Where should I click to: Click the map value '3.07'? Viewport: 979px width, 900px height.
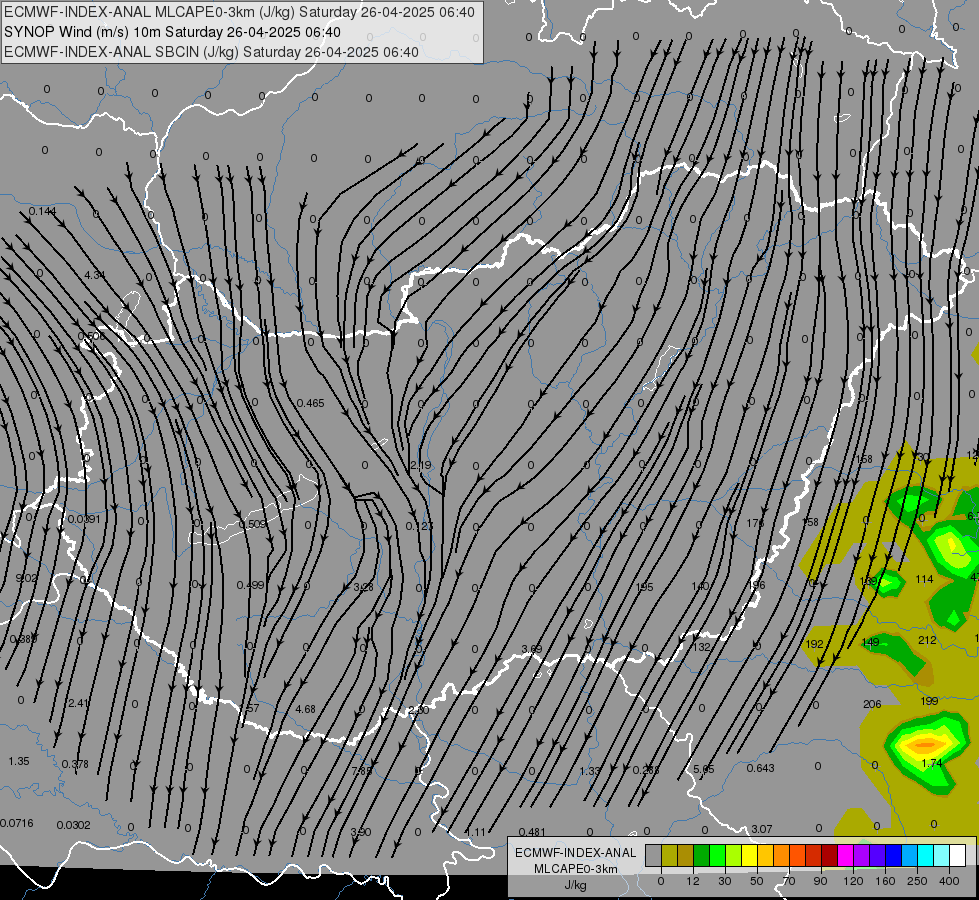click(x=762, y=829)
